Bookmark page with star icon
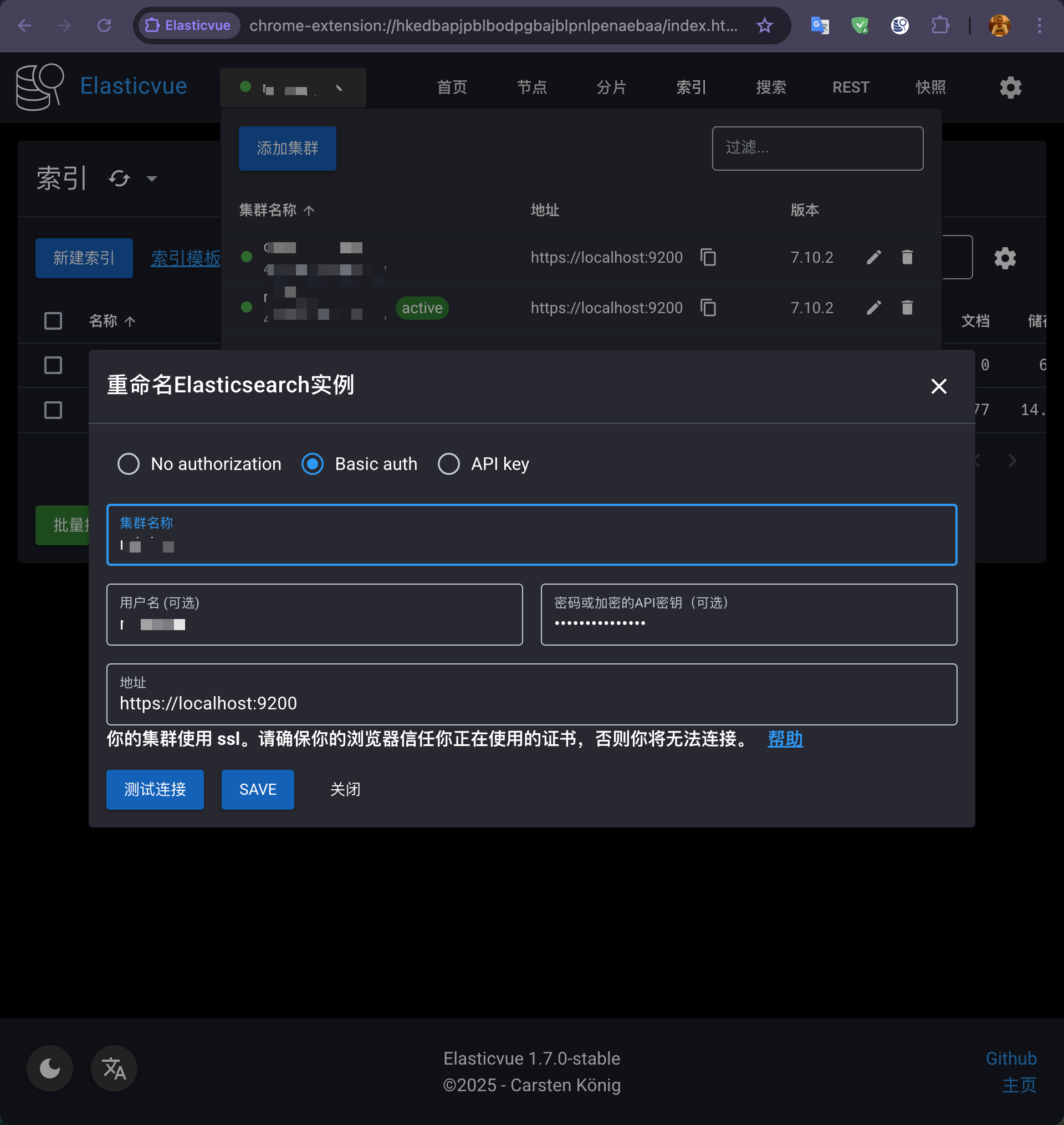The width and height of the screenshot is (1064, 1125). click(765, 25)
